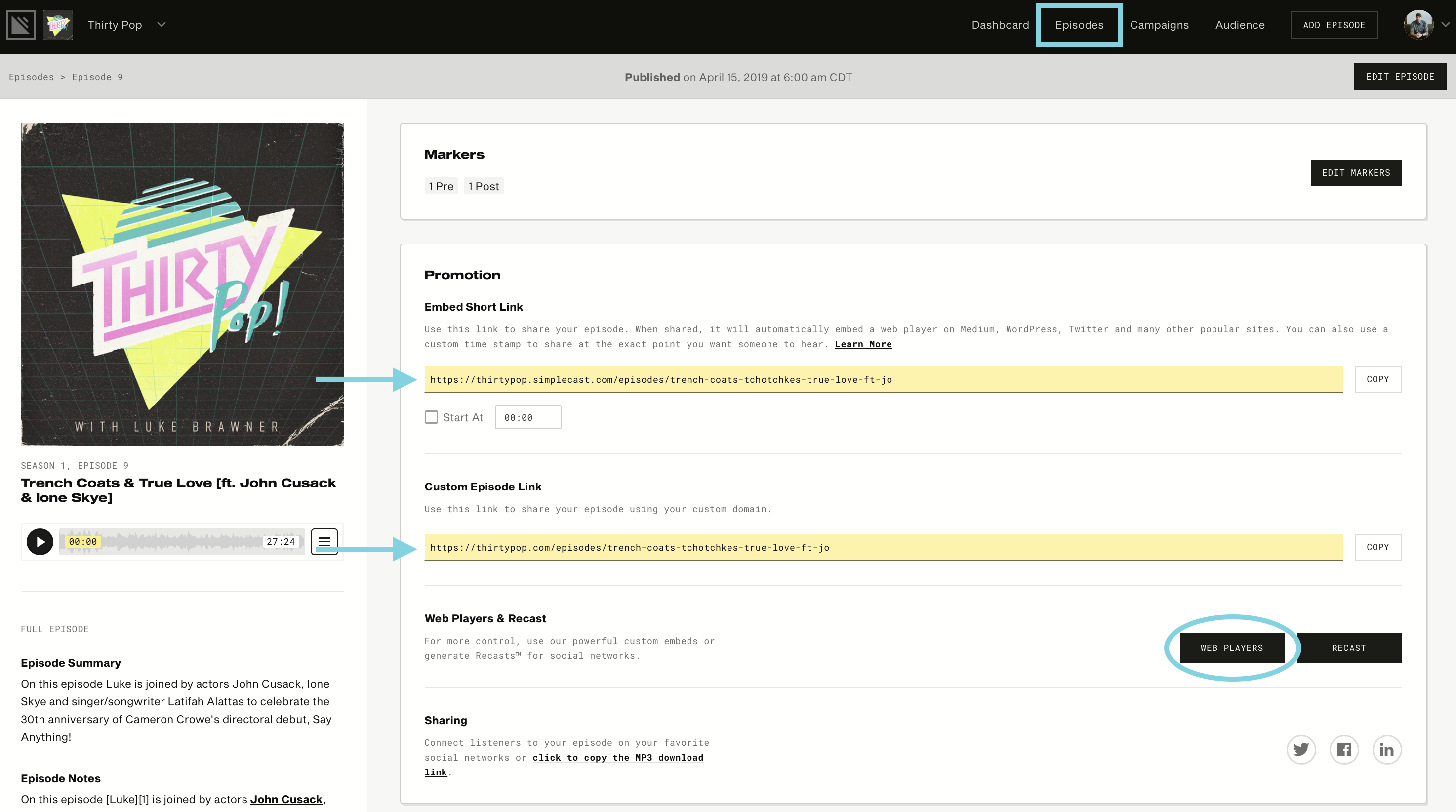This screenshot has width=1456, height=812.
Task: Click the Episode 9 breadcrumb
Action: (97, 77)
